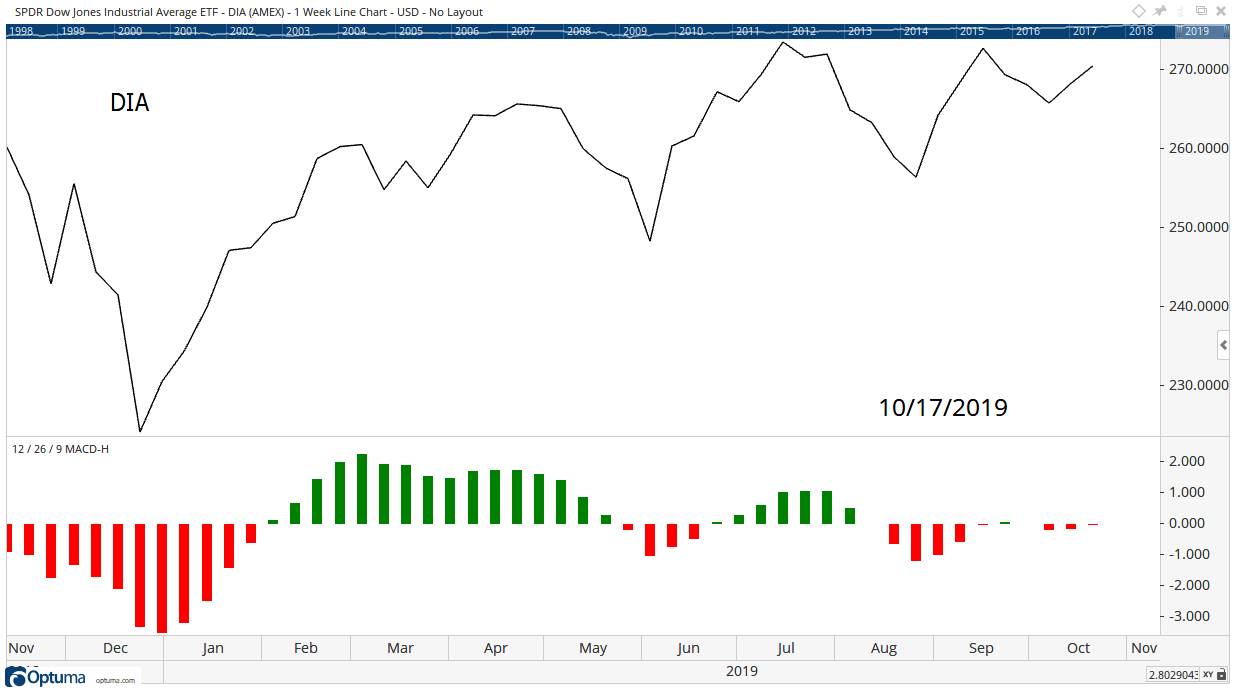1236x691 pixels.
Task: Close the chart with the X icon
Action: point(1220,11)
